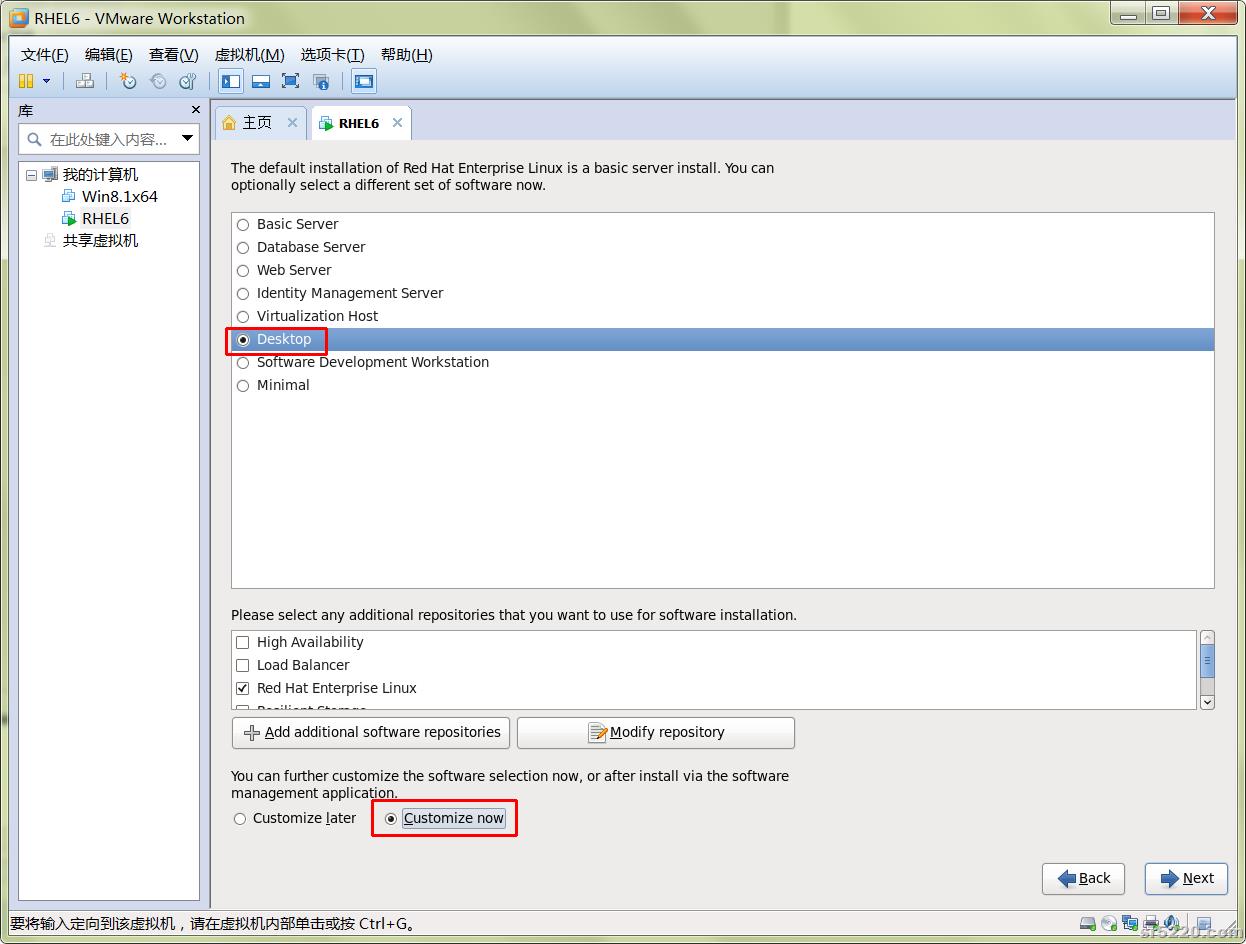The image size is (1246, 944).
Task: Open the snapshot manager wrench-clock icon
Action: pyautogui.click(x=187, y=81)
